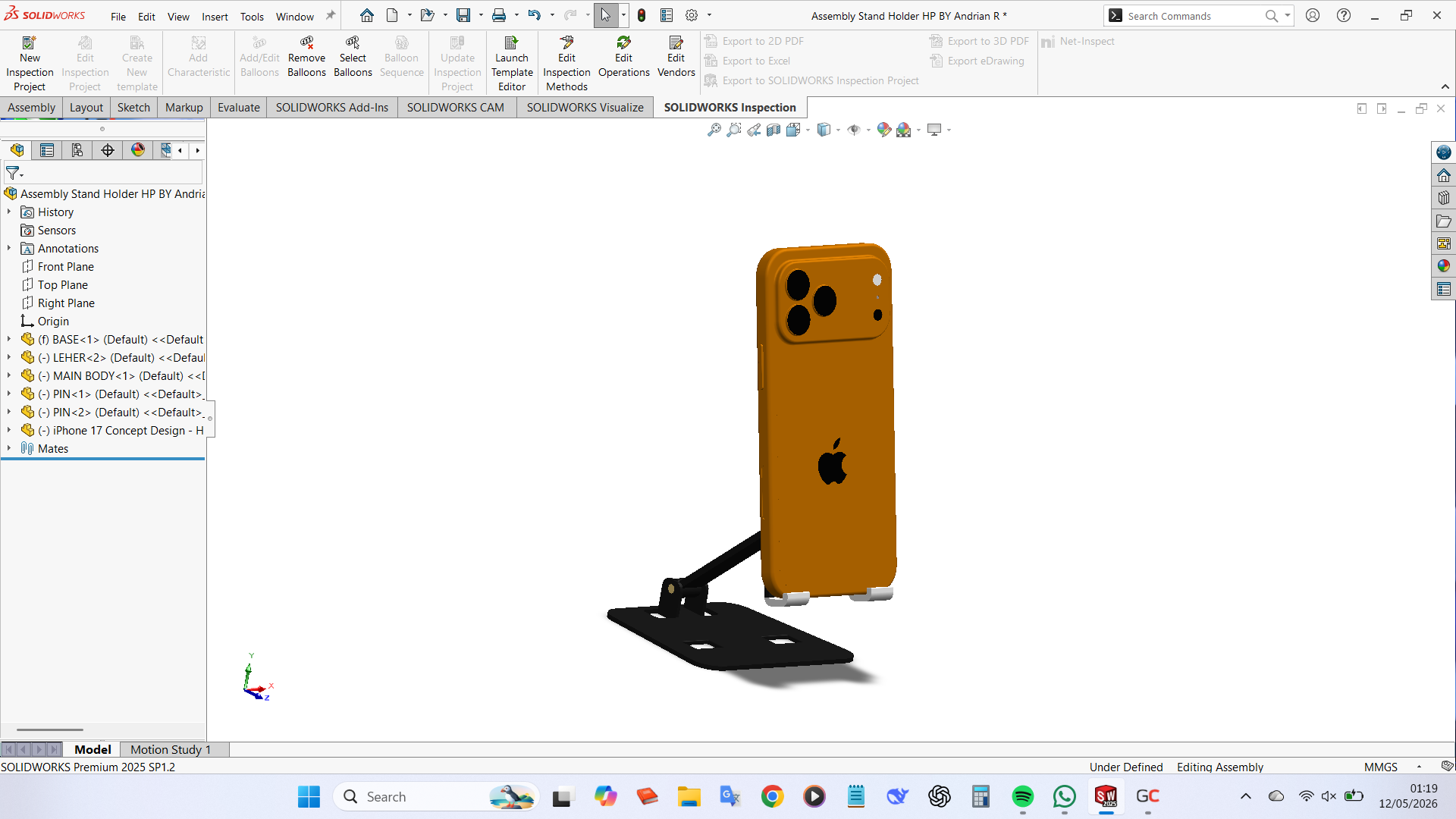The height and width of the screenshot is (819, 1456).
Task: Click the feature tree horizontal scrollbar
Action: point(50,730)
